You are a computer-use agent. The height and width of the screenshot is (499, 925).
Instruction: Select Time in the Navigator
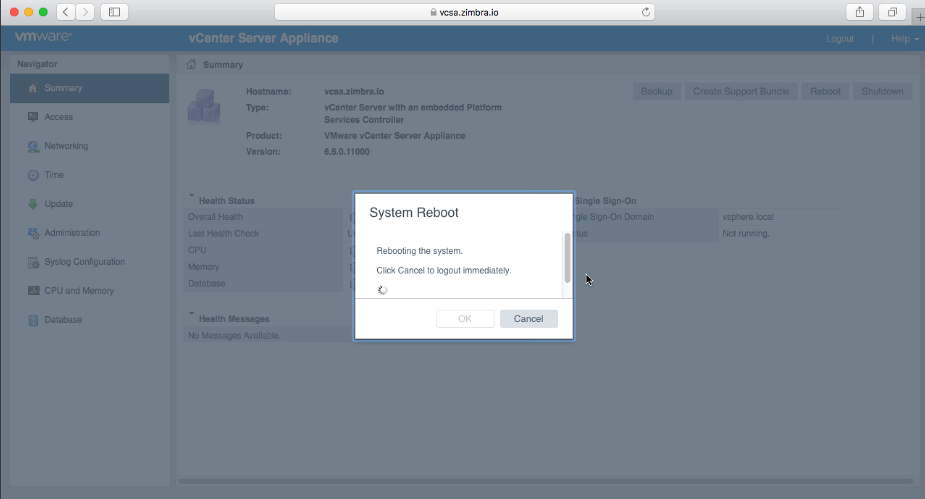click(x=90, y=175)
